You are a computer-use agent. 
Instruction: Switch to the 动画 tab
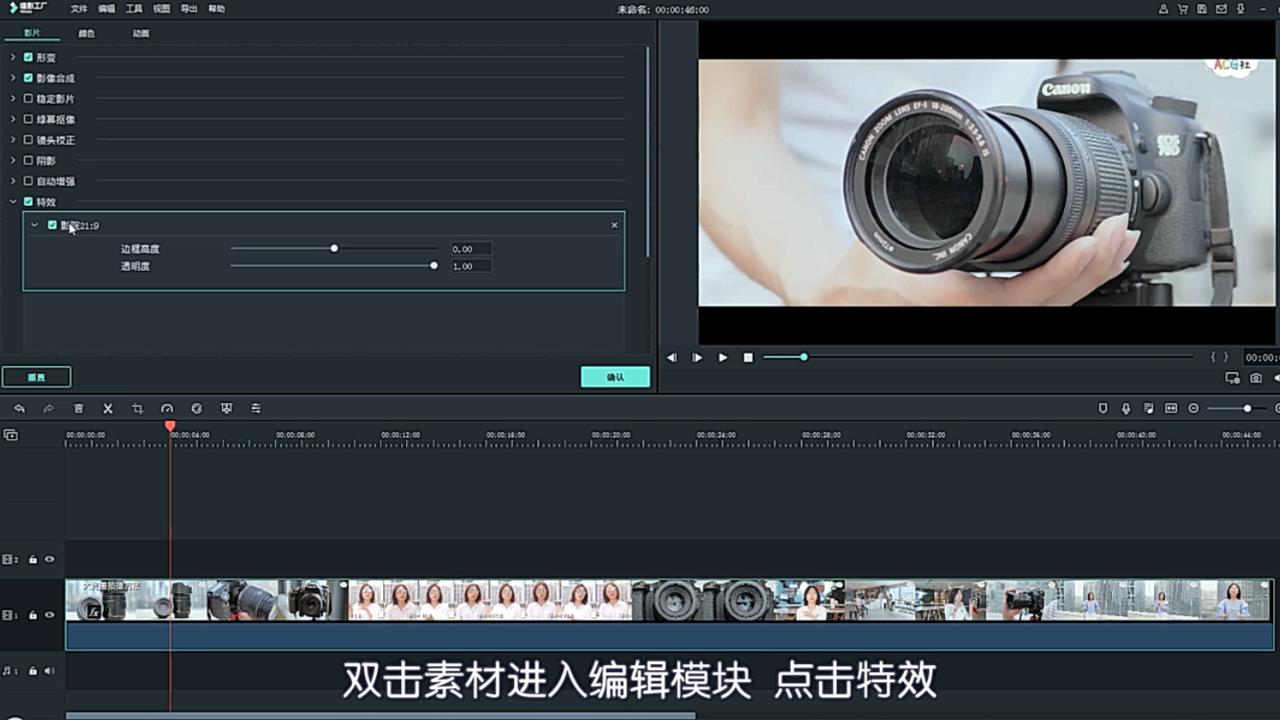click(141, 33)
